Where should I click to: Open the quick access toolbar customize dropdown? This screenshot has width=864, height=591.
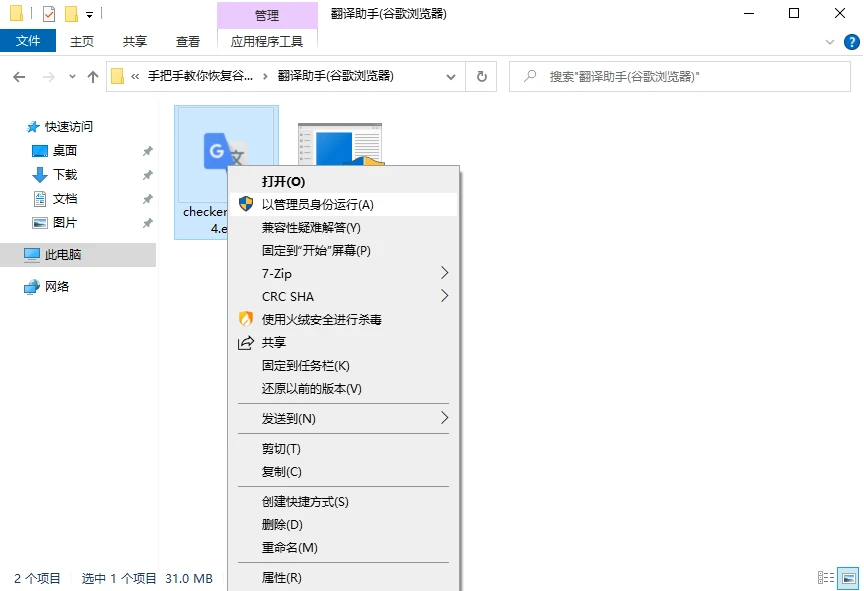(89, 14)
